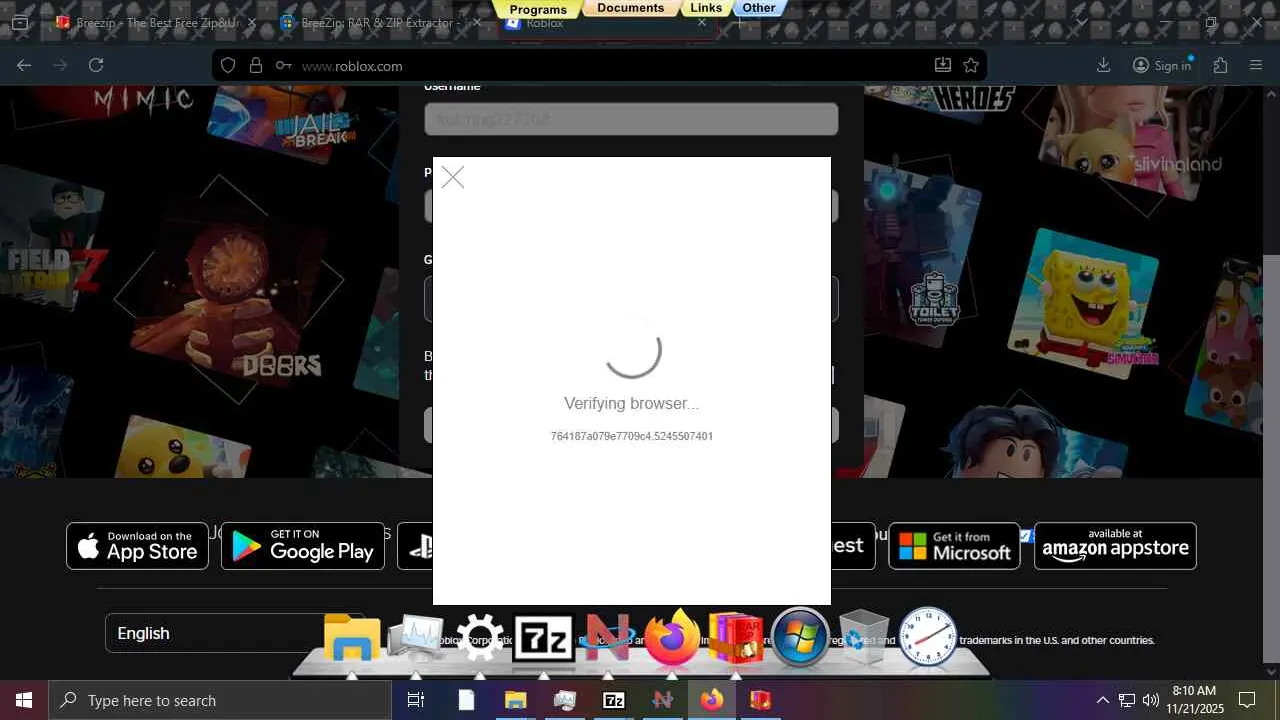Open the Firefox application menu
1280x720 pixels.
pyautogui.click(x=1256, y=65)
